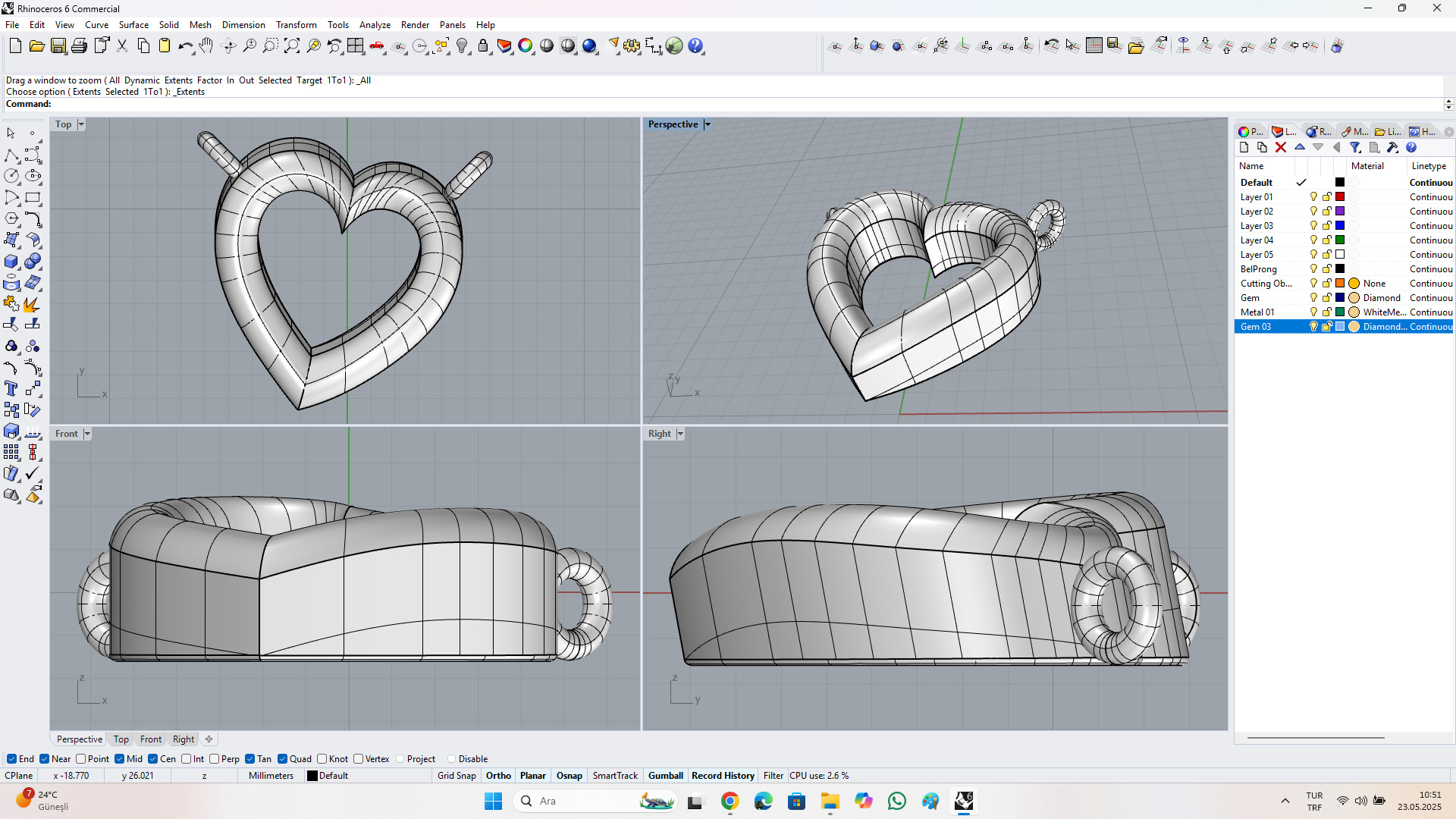Click the New file icon

click(15, 46)
